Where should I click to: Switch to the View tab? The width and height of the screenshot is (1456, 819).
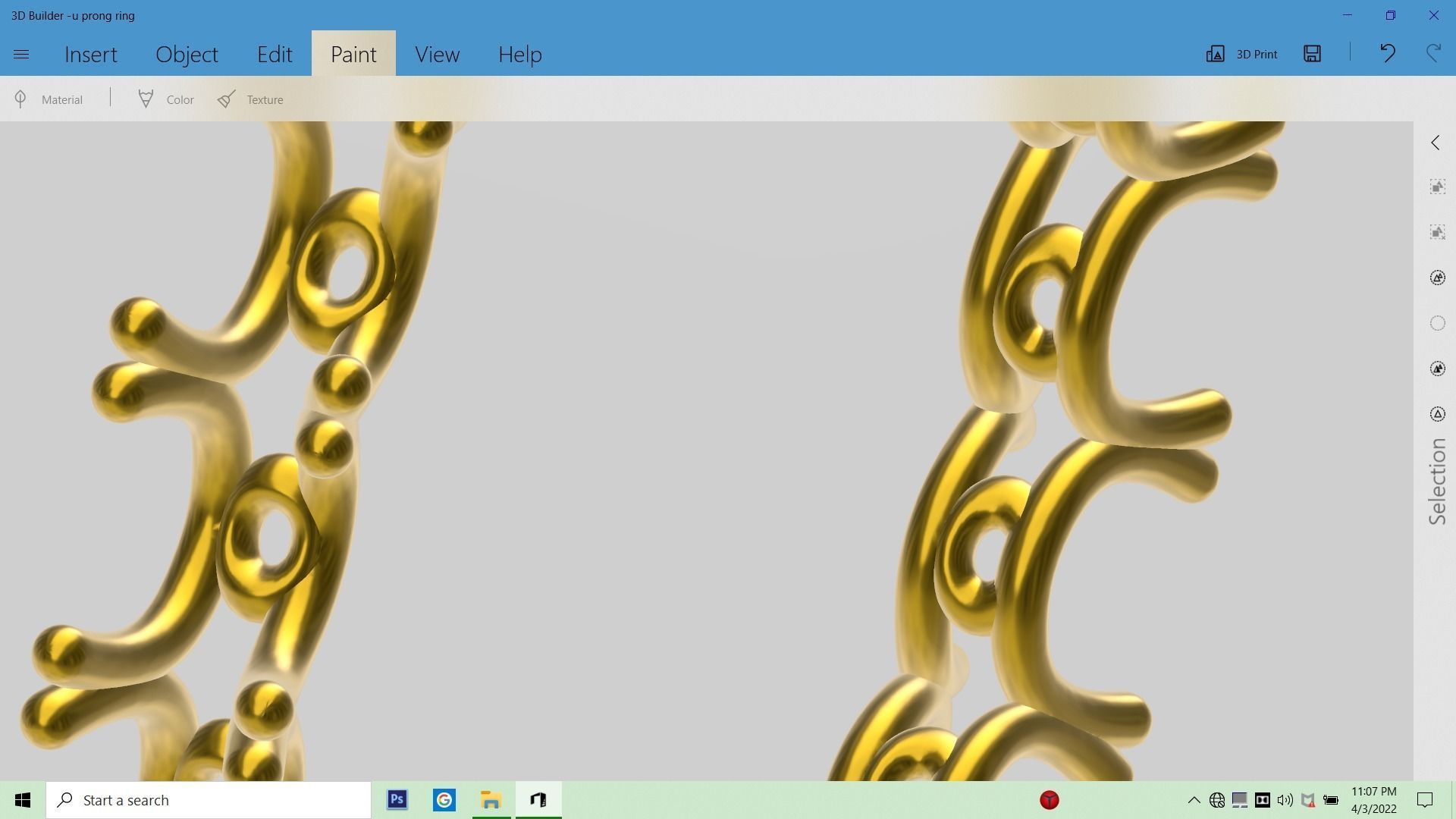coord(437,54)
